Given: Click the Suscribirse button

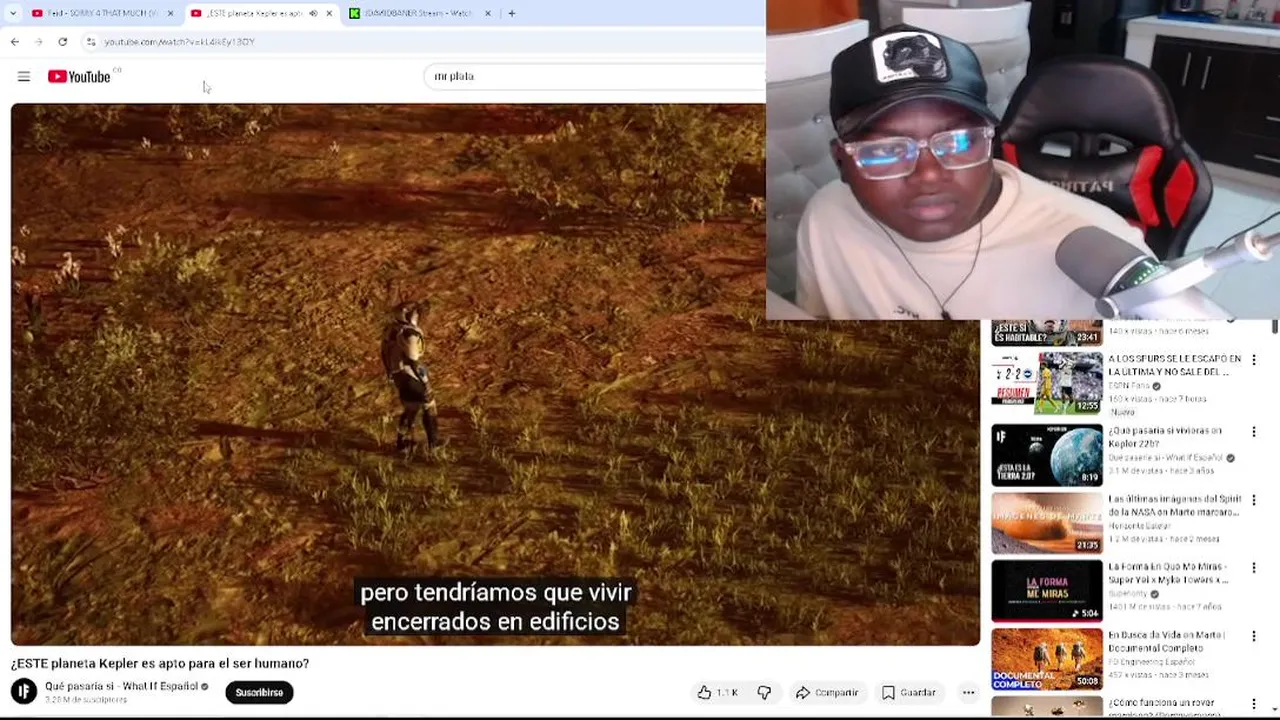Looking at the screenshot, I should (259, 692).
